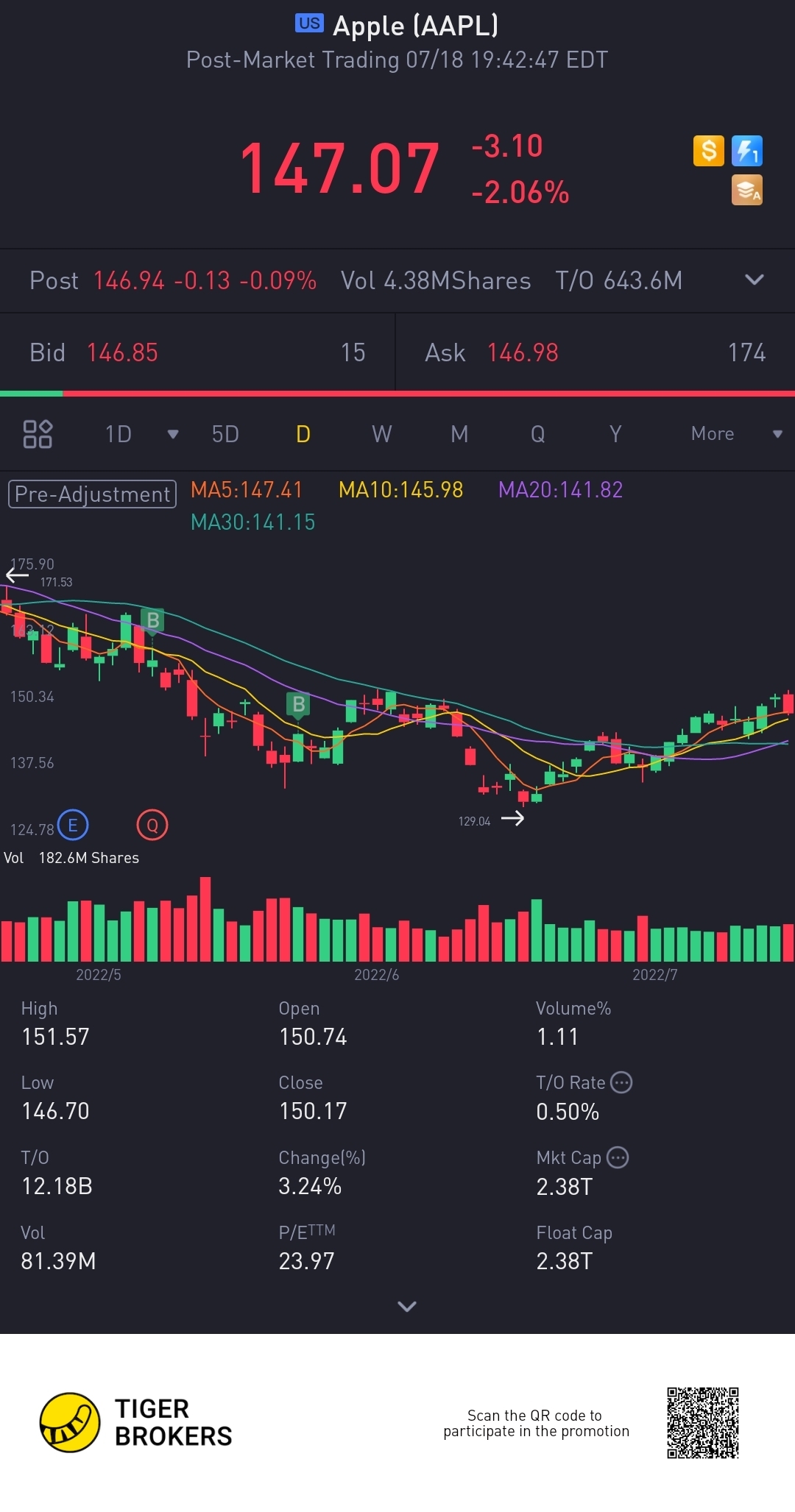Open the chart layout grid icon
The image size is (795, 1512).
38,434
